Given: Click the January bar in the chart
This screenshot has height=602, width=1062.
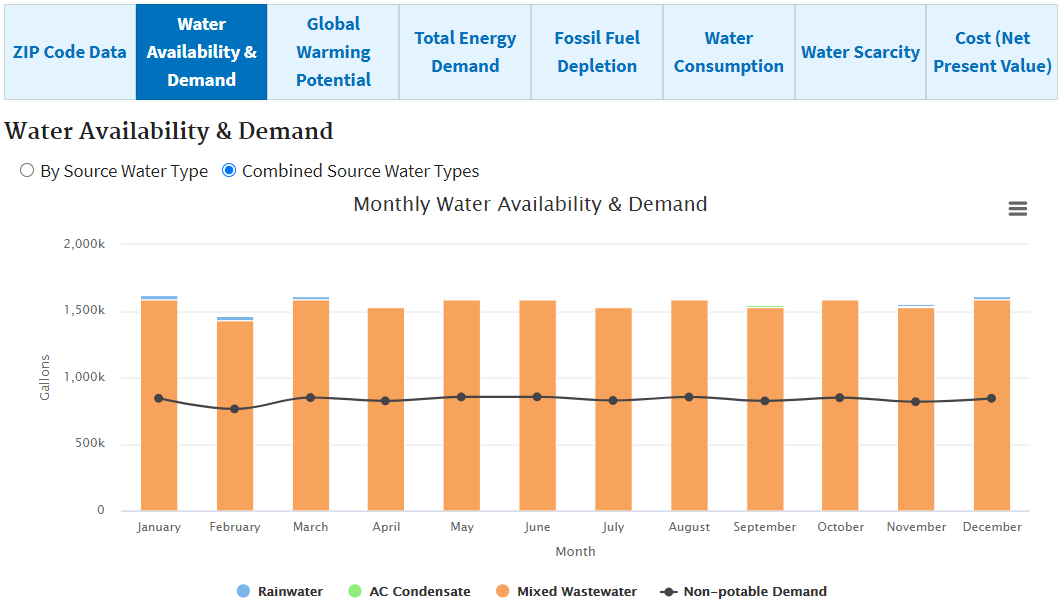Looking at the screenshot, I should pyautogui.click(x=159, y=450).
